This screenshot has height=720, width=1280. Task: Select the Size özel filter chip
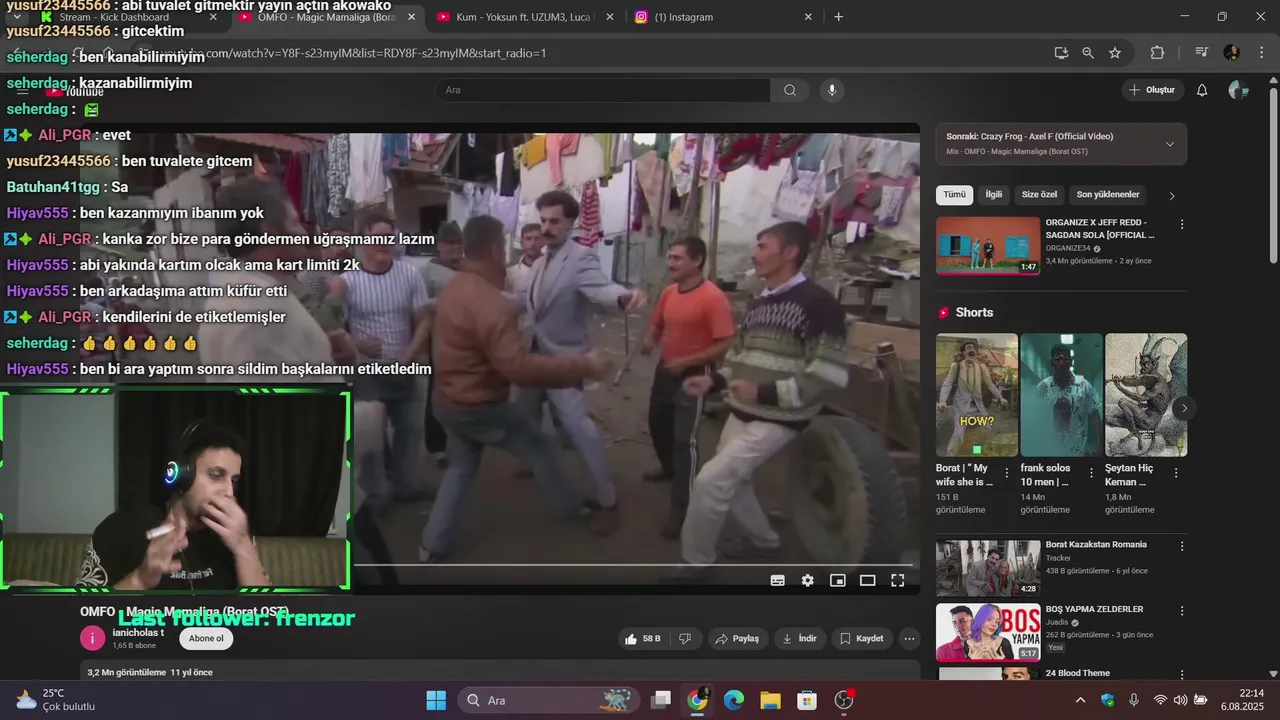[x=1039, y=195]
